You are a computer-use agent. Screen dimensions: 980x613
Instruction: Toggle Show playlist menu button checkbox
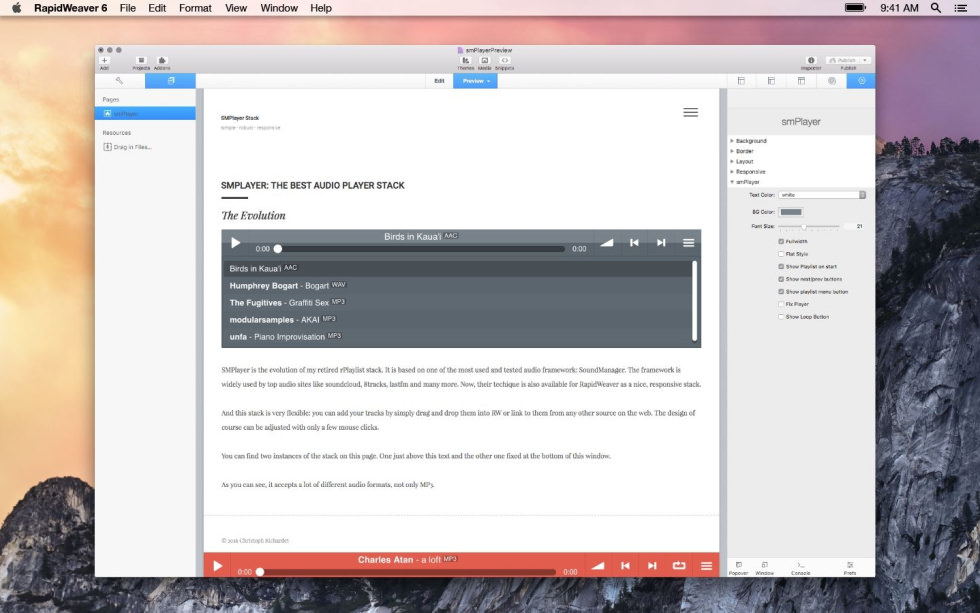tap(781, 291)
